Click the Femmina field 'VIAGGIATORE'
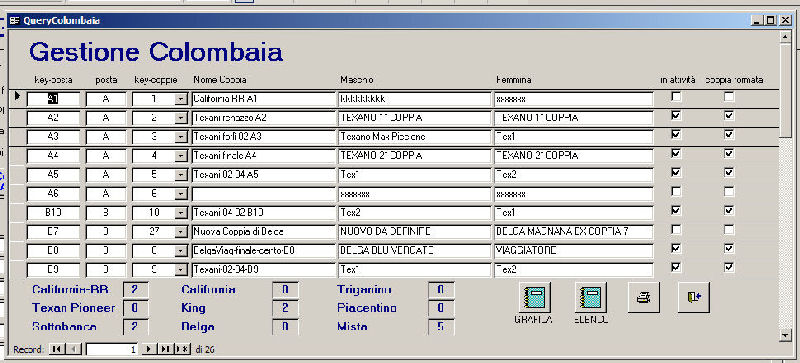800x363 pixels. tap(573, 251)
